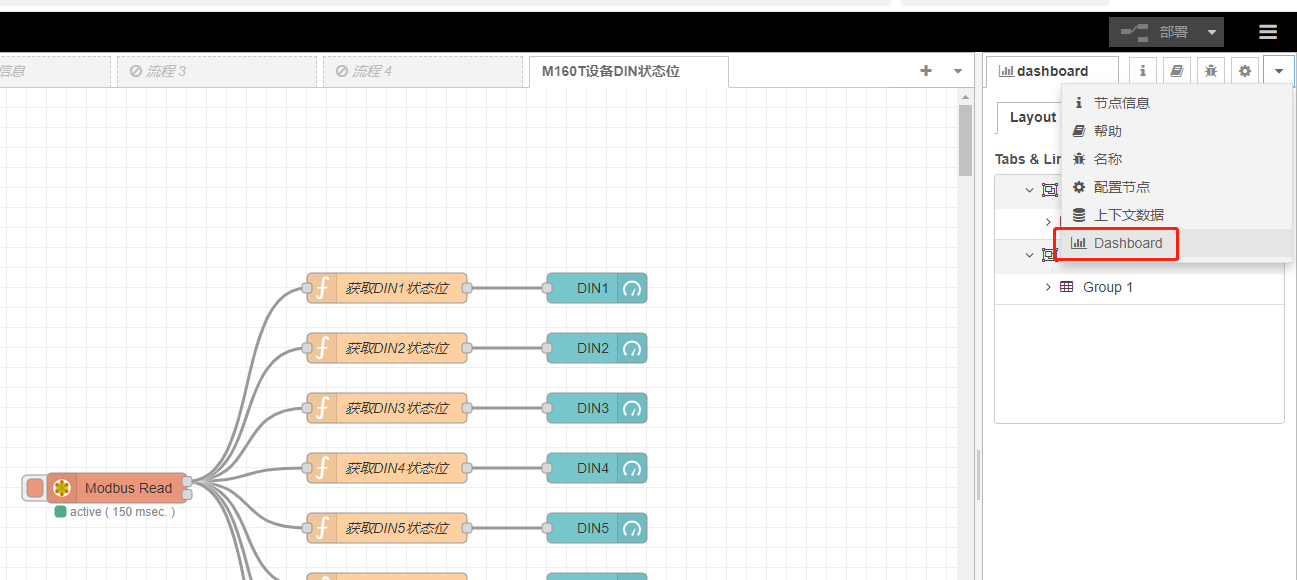Select the 获取DIN3状态位 function node

pyautogui.click(x=387, y=408)
